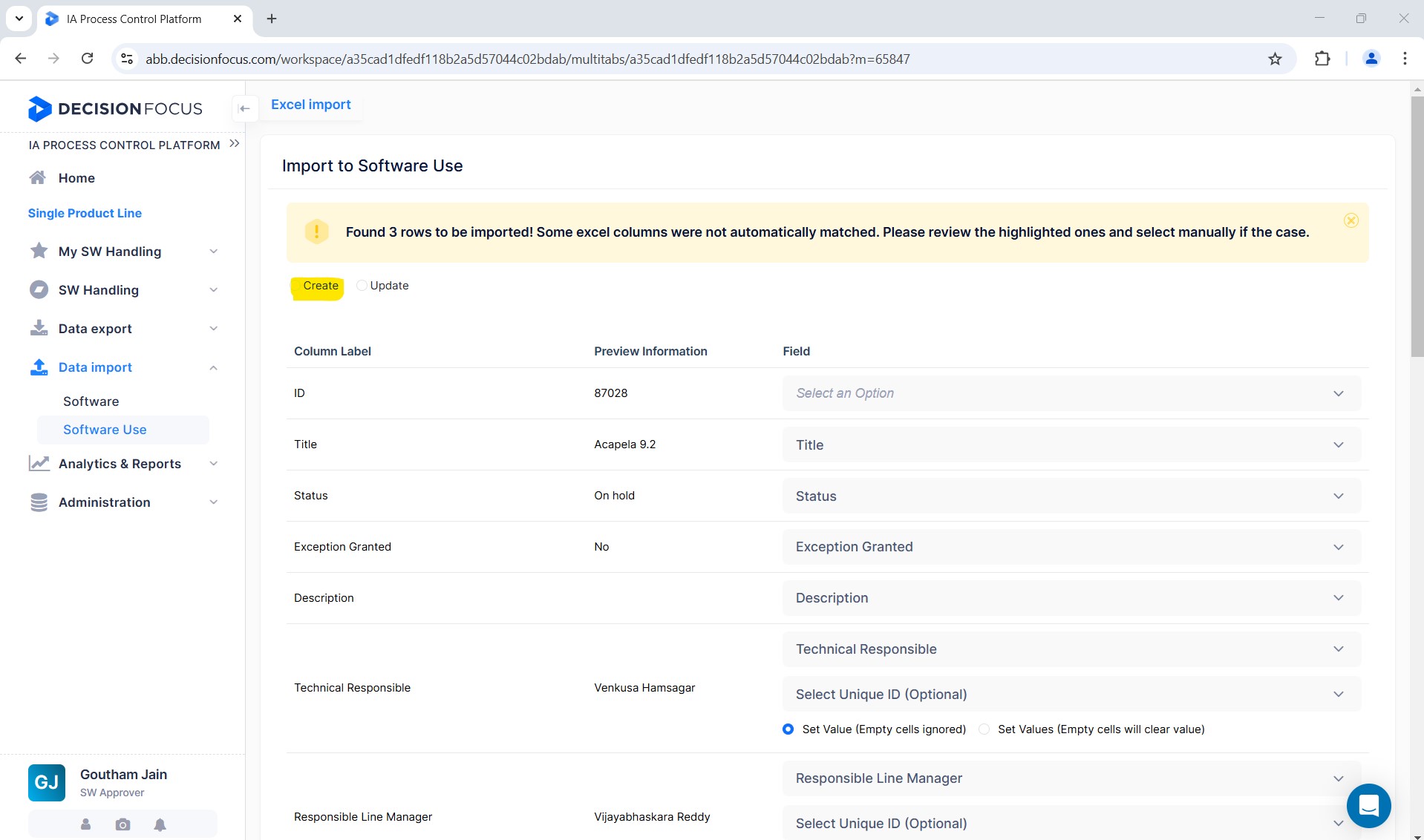The height and width of the screenshot is (840, 1424).
Task: Open a new browser tab
Action: point(272,19)
